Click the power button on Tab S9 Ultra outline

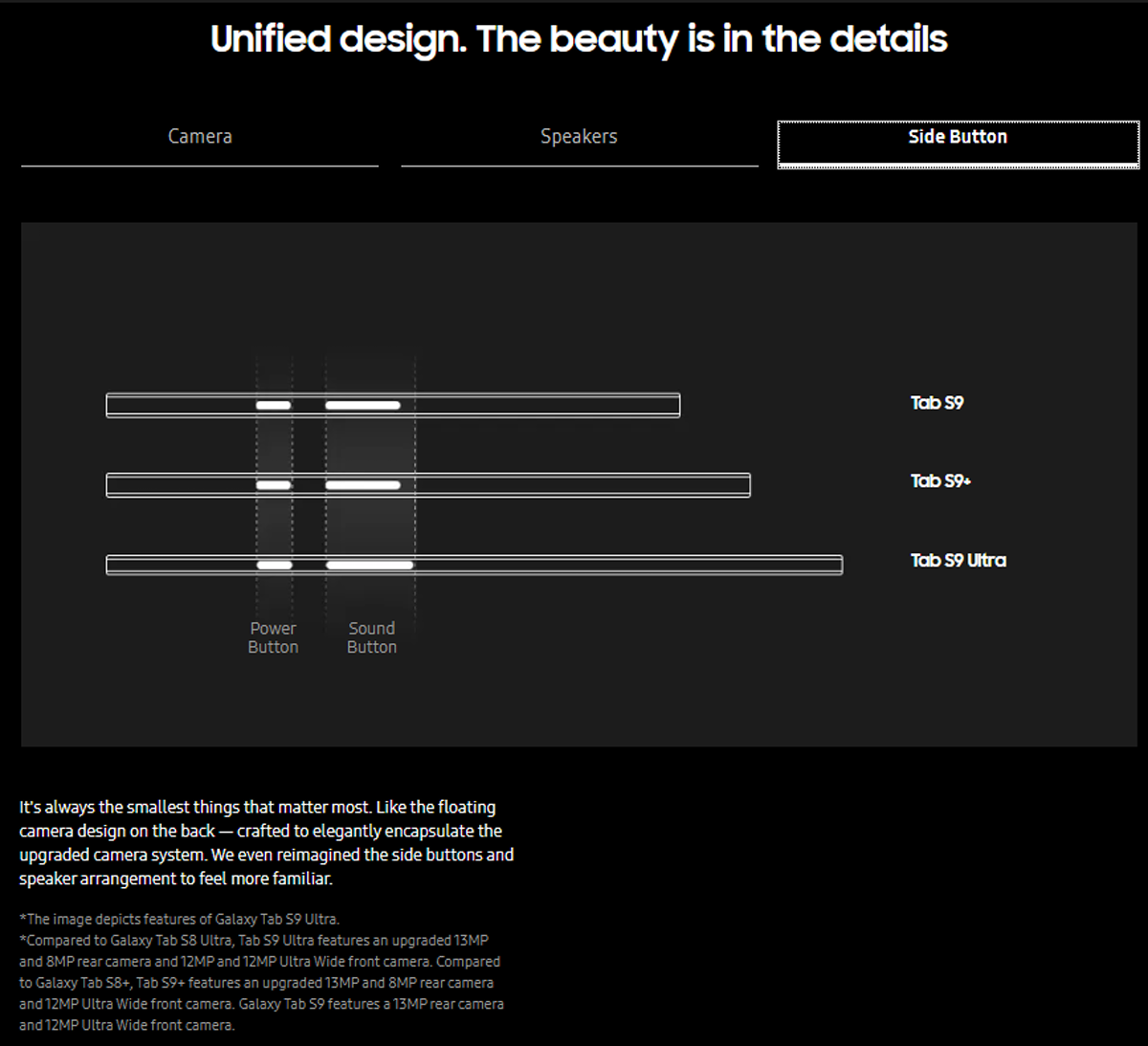coord(275,566)
